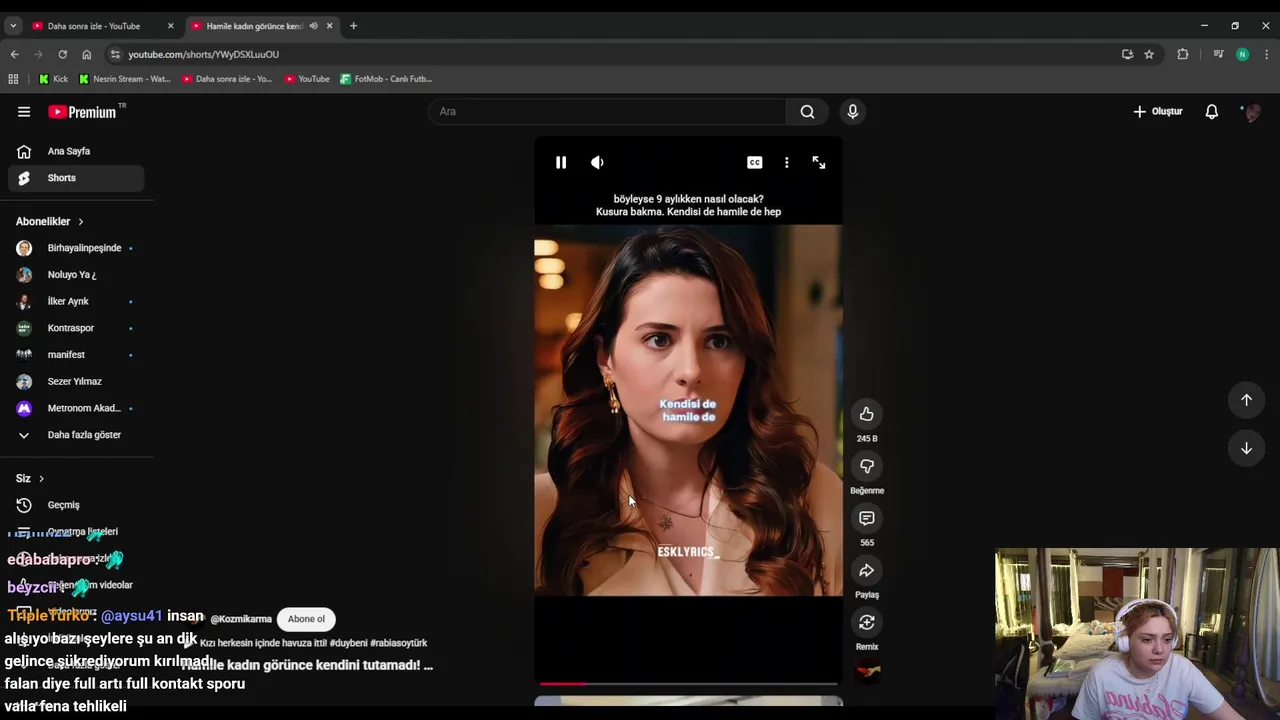
Task: Open Kick bookmark
Action: pos(54,79)
